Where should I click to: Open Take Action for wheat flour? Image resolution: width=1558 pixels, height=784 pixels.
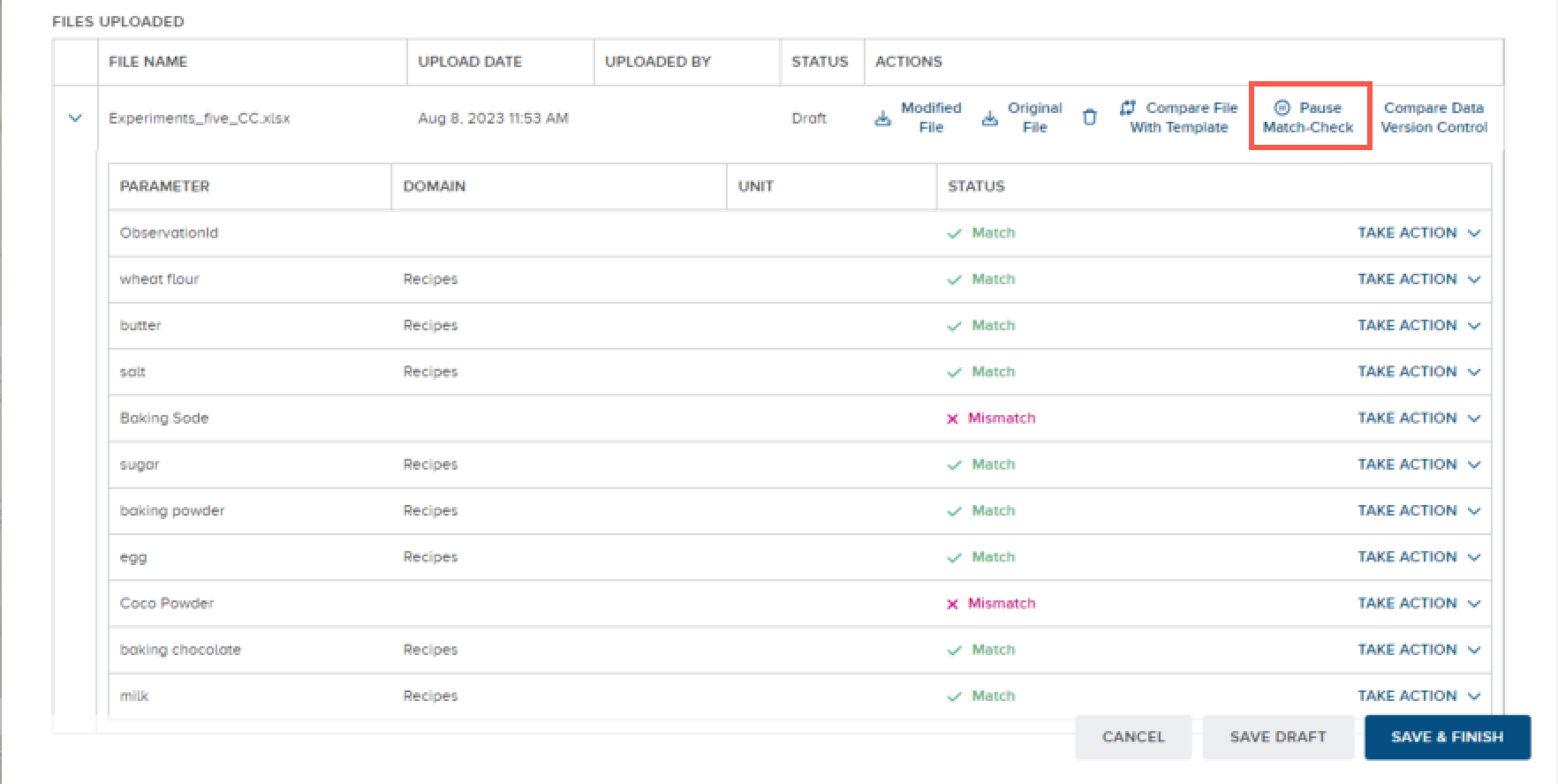[1418, 279]
